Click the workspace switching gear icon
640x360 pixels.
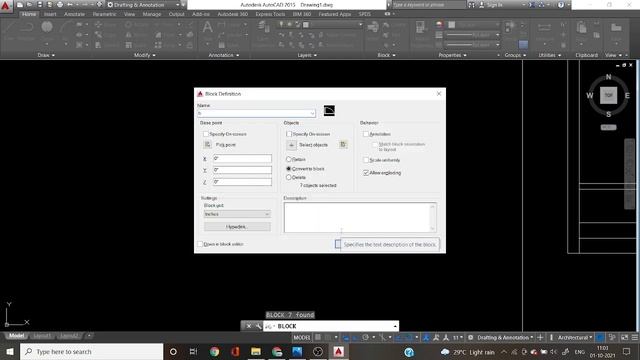(470, 338)
